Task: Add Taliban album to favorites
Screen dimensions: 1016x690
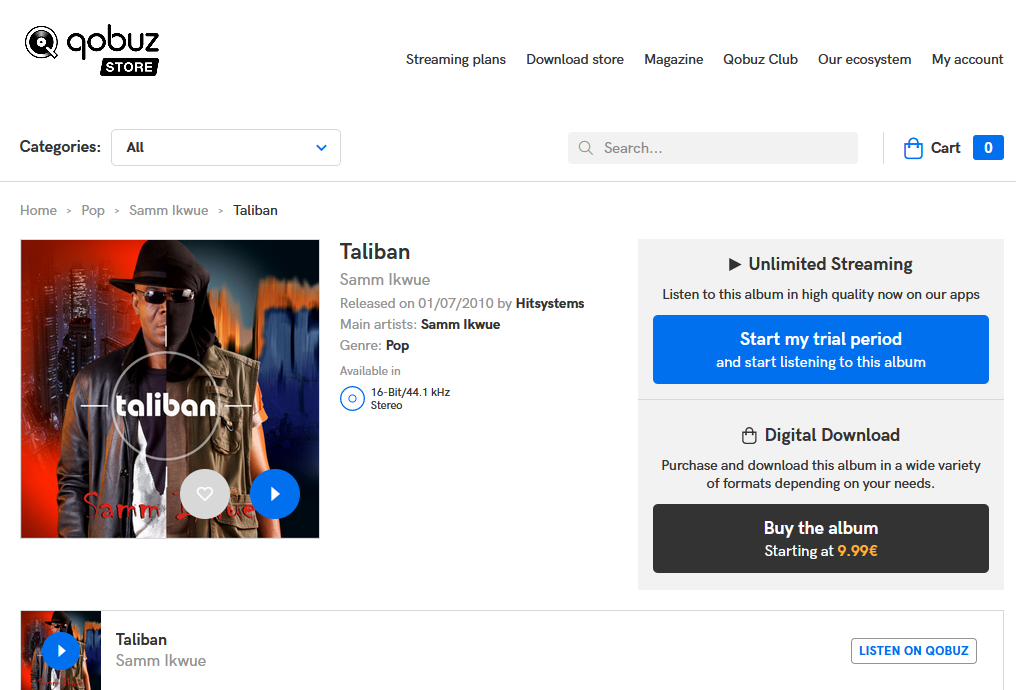Action: pos(205,494)
